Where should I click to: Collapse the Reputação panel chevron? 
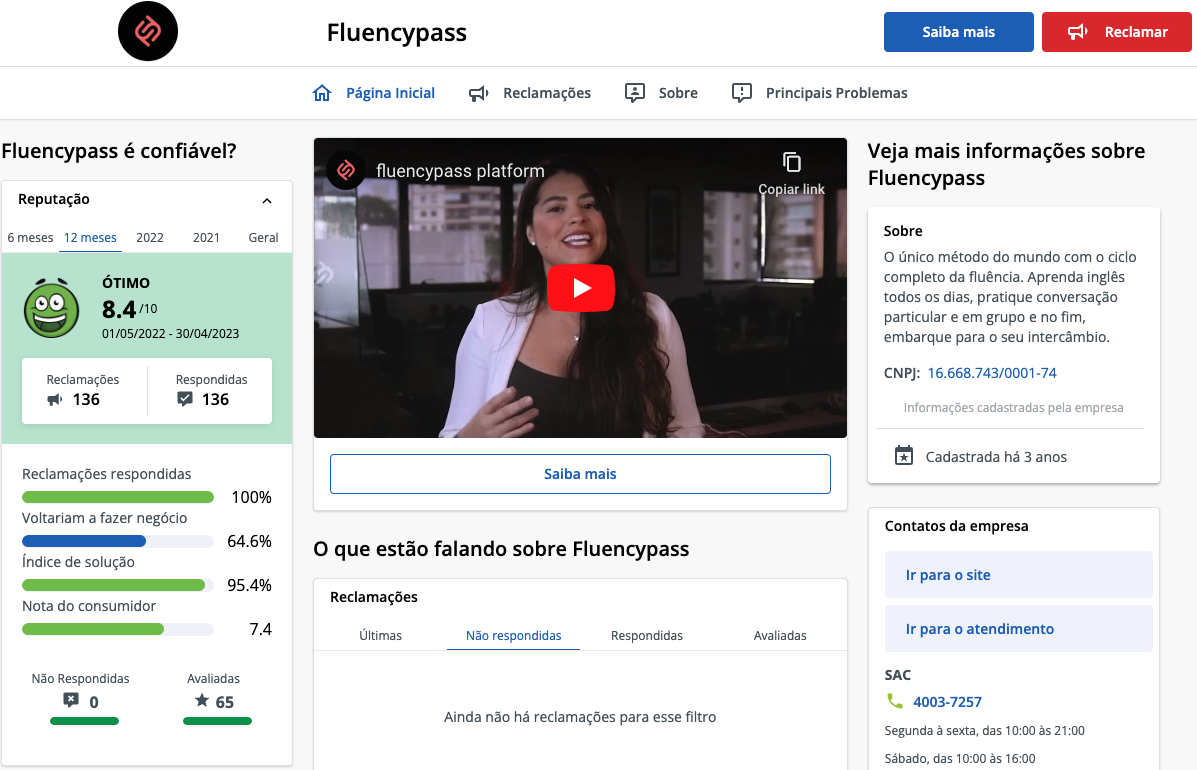tap(266, 201)
